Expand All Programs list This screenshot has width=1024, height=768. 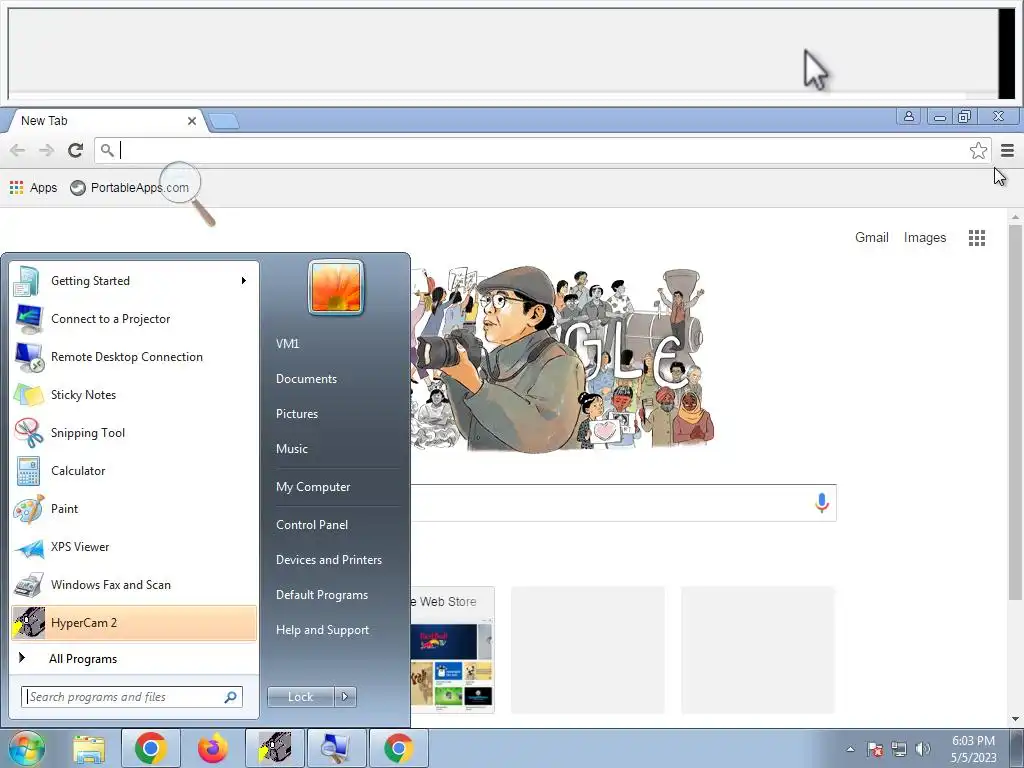pos(134,658)
